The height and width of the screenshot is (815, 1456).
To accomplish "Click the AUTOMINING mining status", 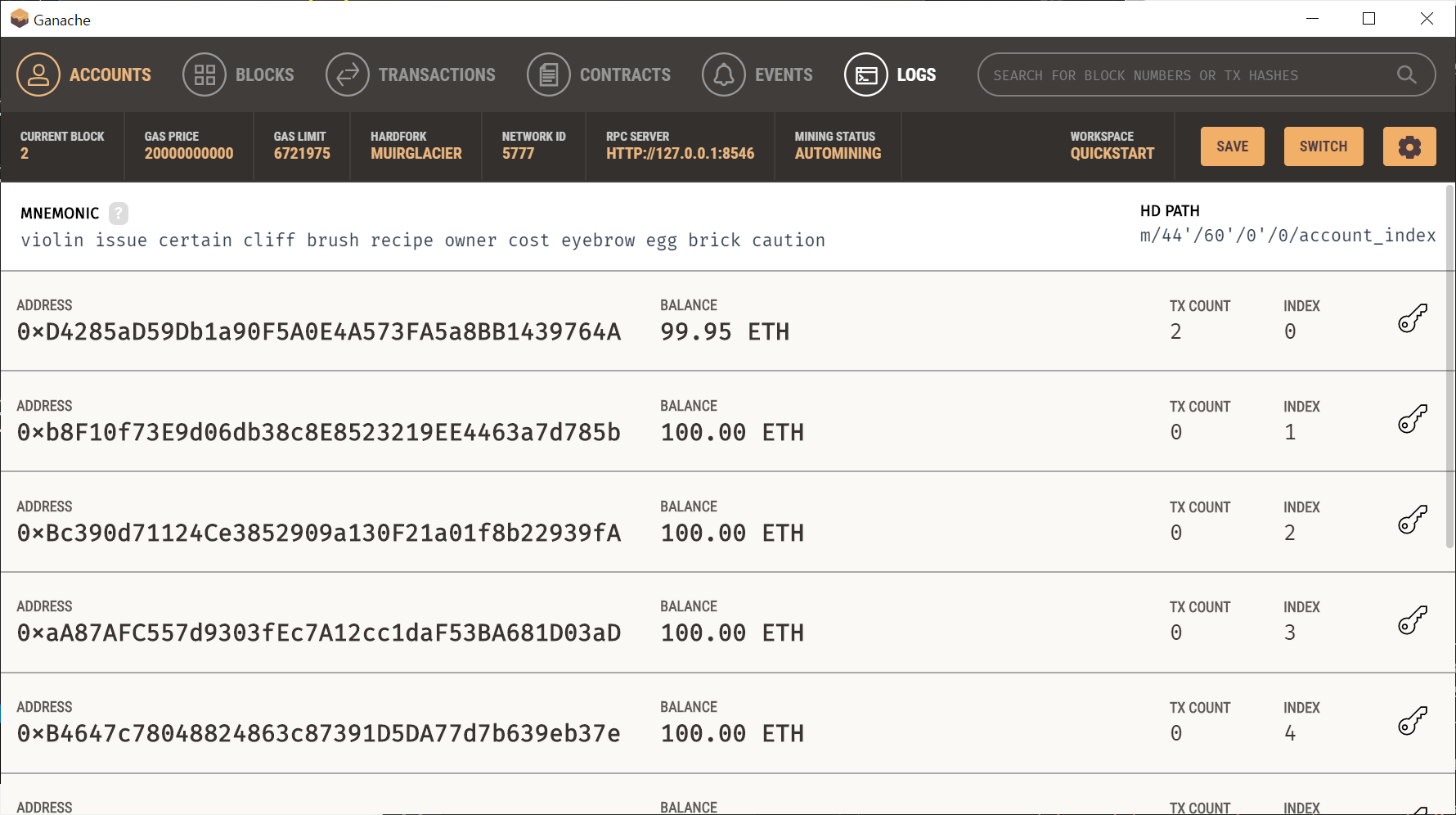I will tap(838, 154).
